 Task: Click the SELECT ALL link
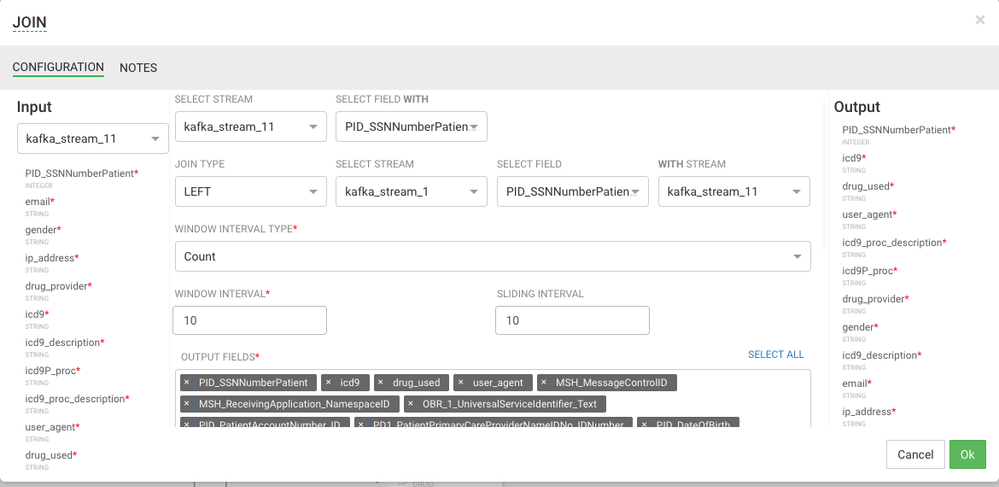776,355
